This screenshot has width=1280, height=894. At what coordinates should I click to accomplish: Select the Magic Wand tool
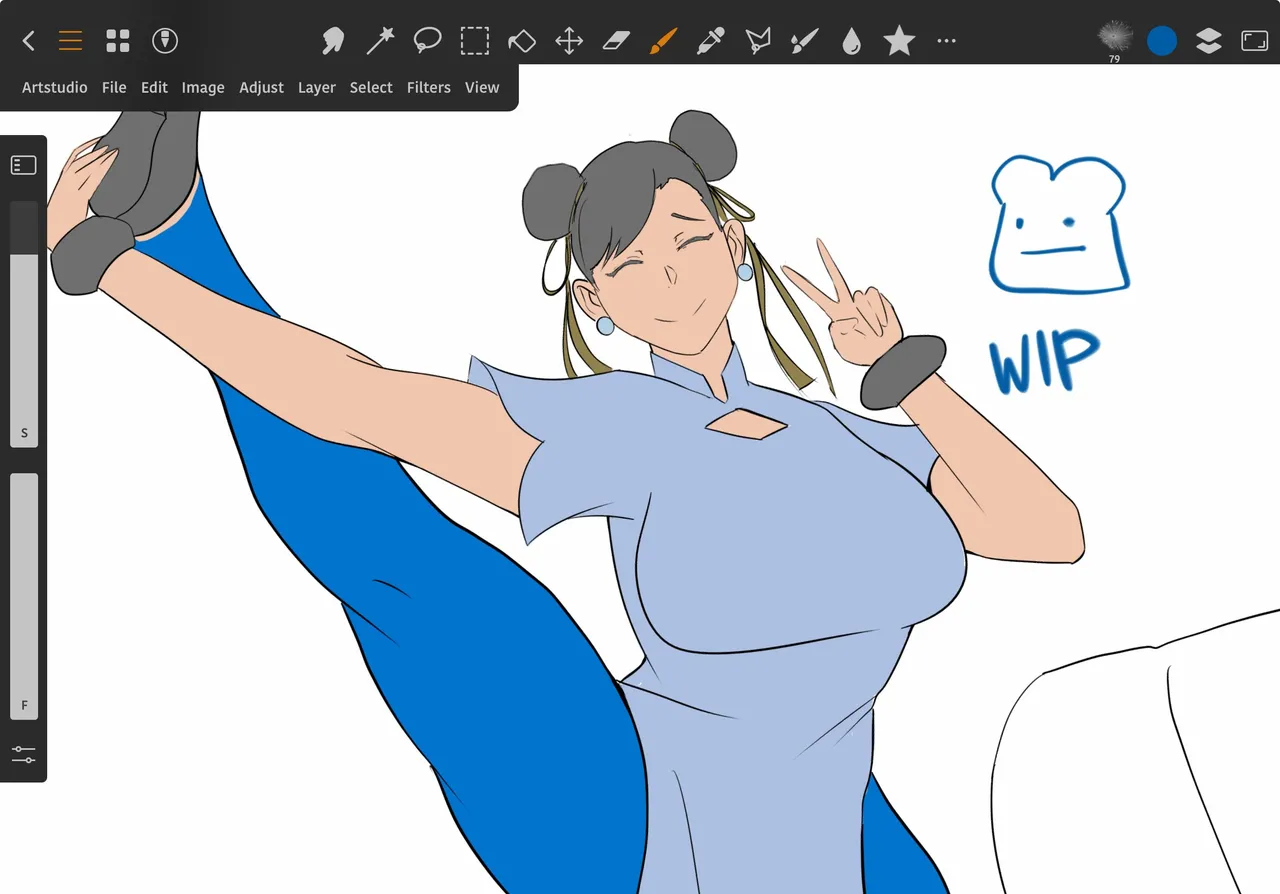[x=380, y=41]
